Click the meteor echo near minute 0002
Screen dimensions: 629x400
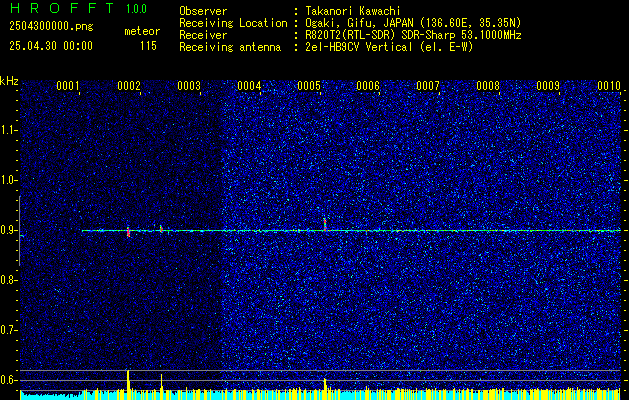[128, 232]
